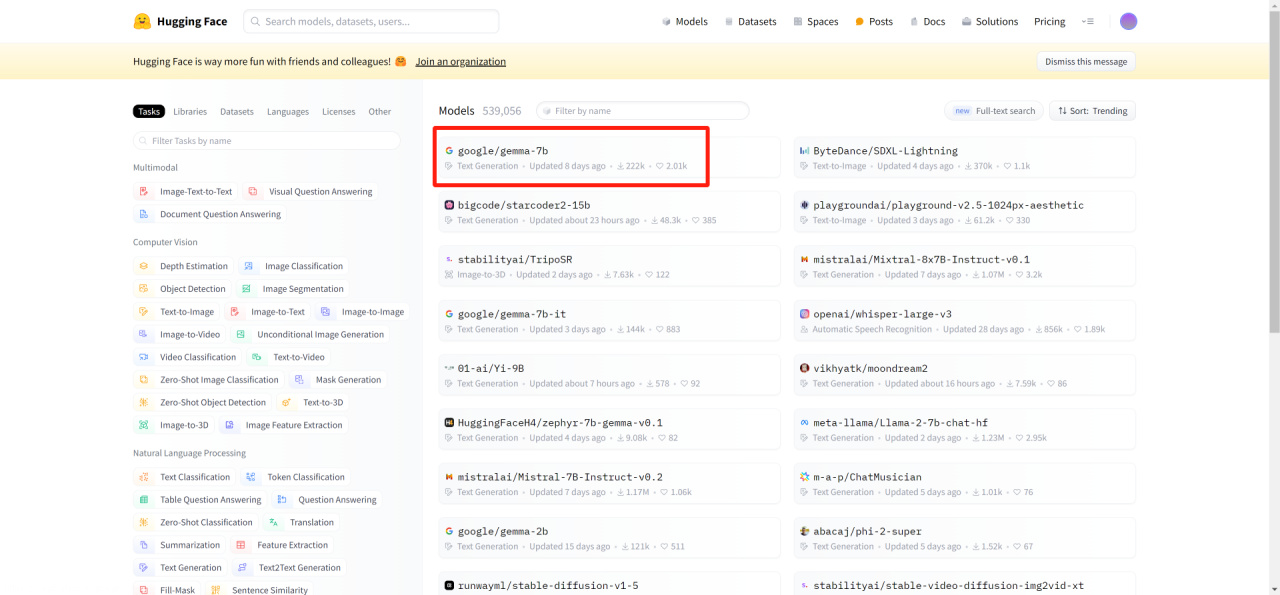Open the 01-ai/Yi-9B model card
1280x595 pixels.
coord(609,375)
